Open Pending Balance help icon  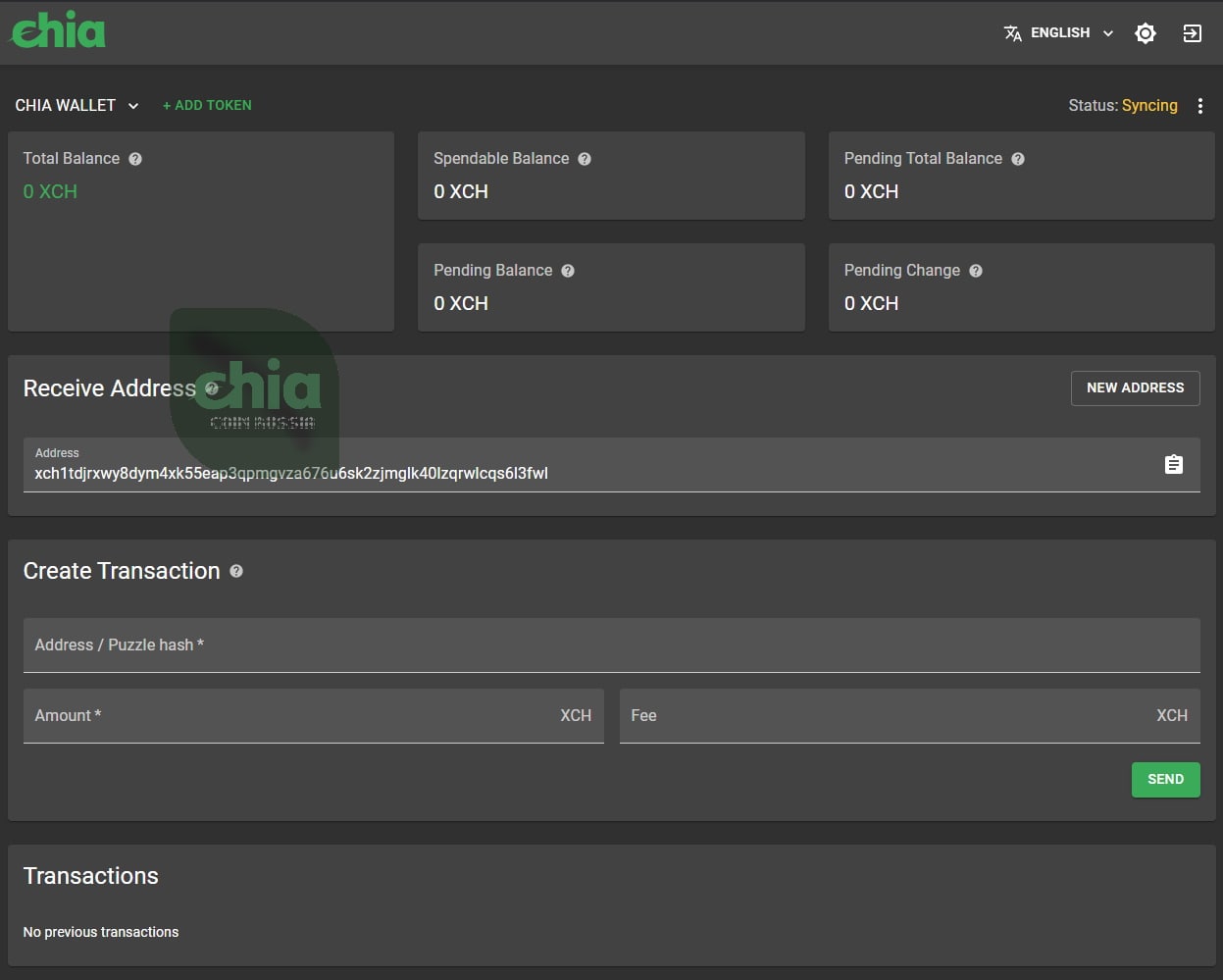[568, 271]
